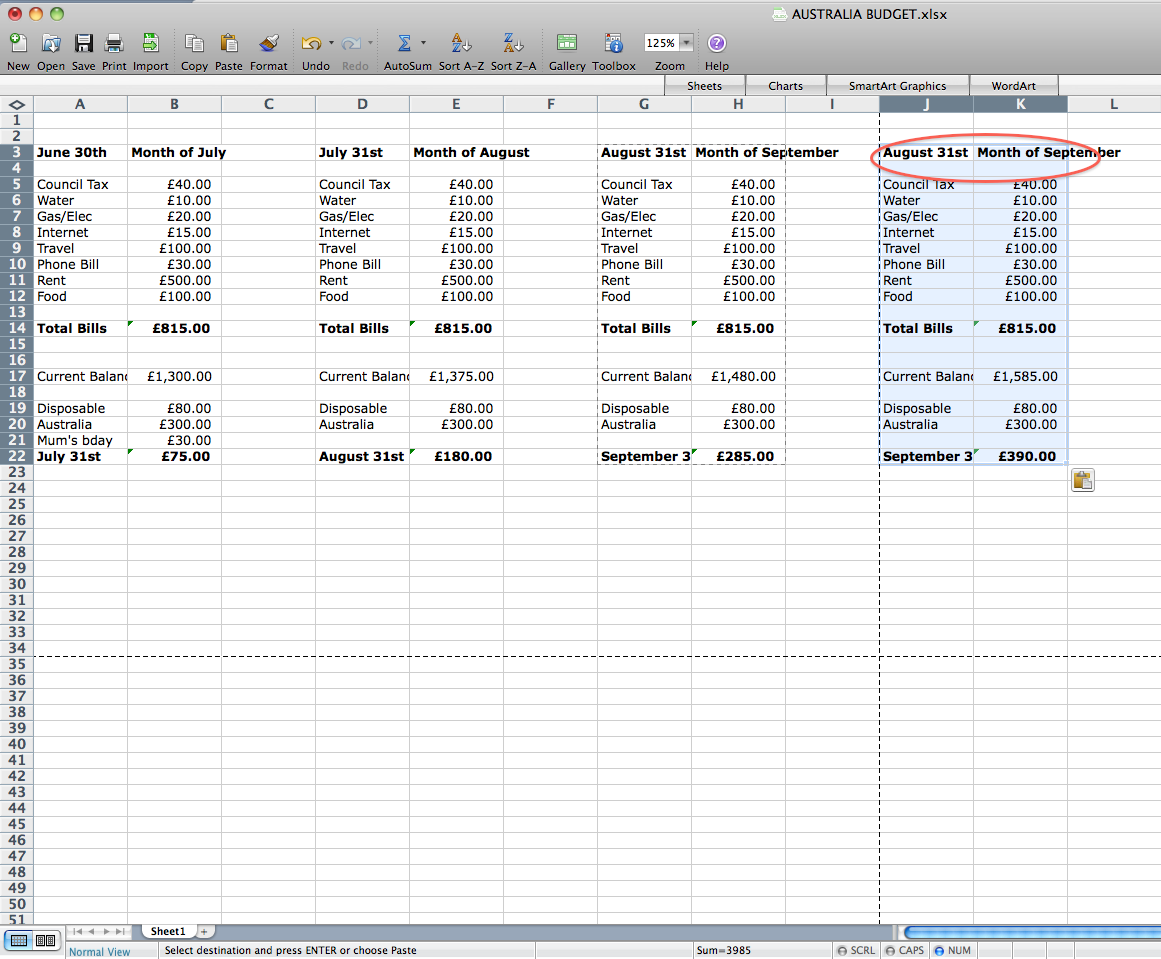1161x959 pixels.
Task: Select 'Phone Bill' cell in column D
Action: pos(362,264)
